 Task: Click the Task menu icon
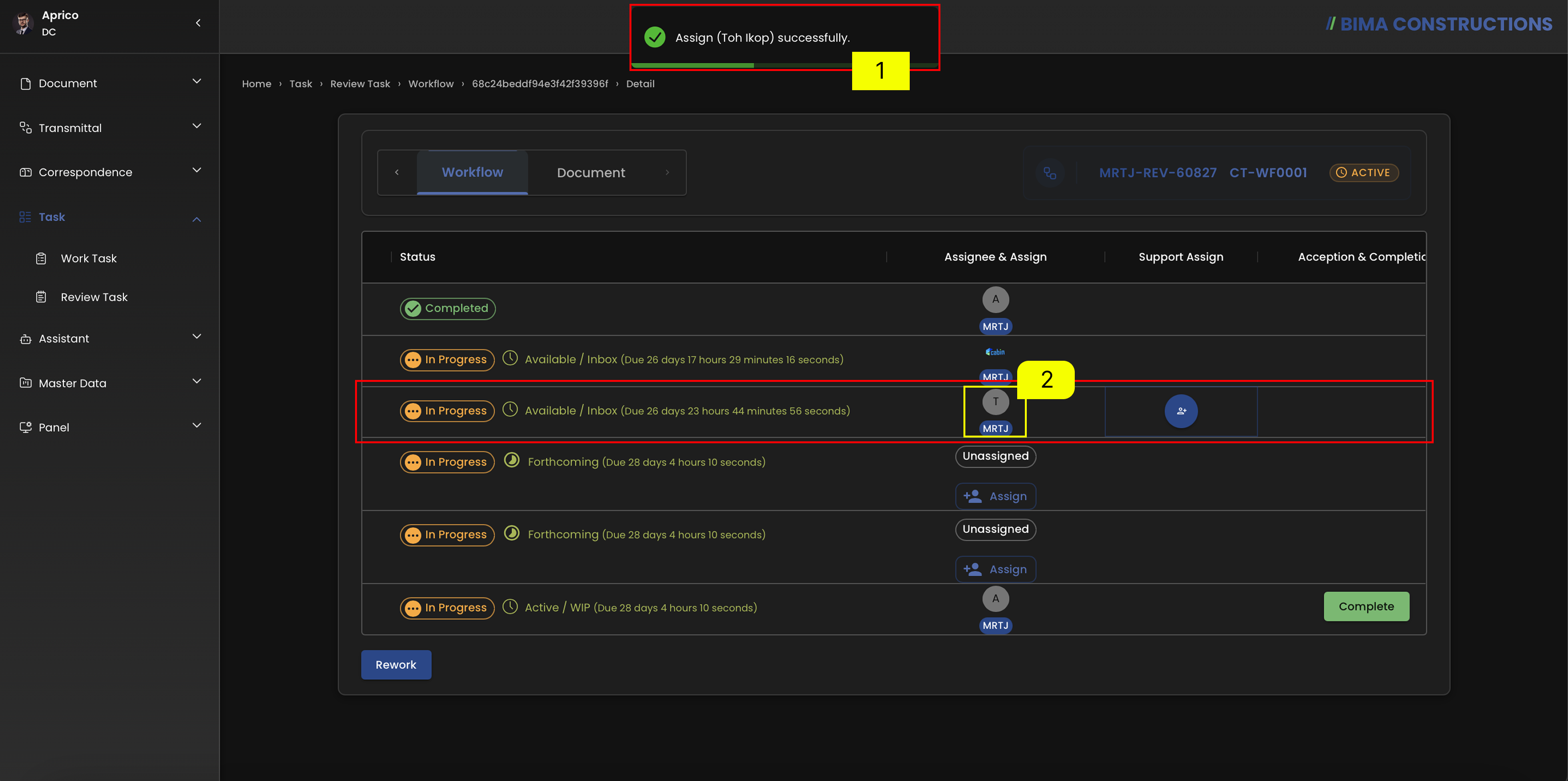coord(25,217)
